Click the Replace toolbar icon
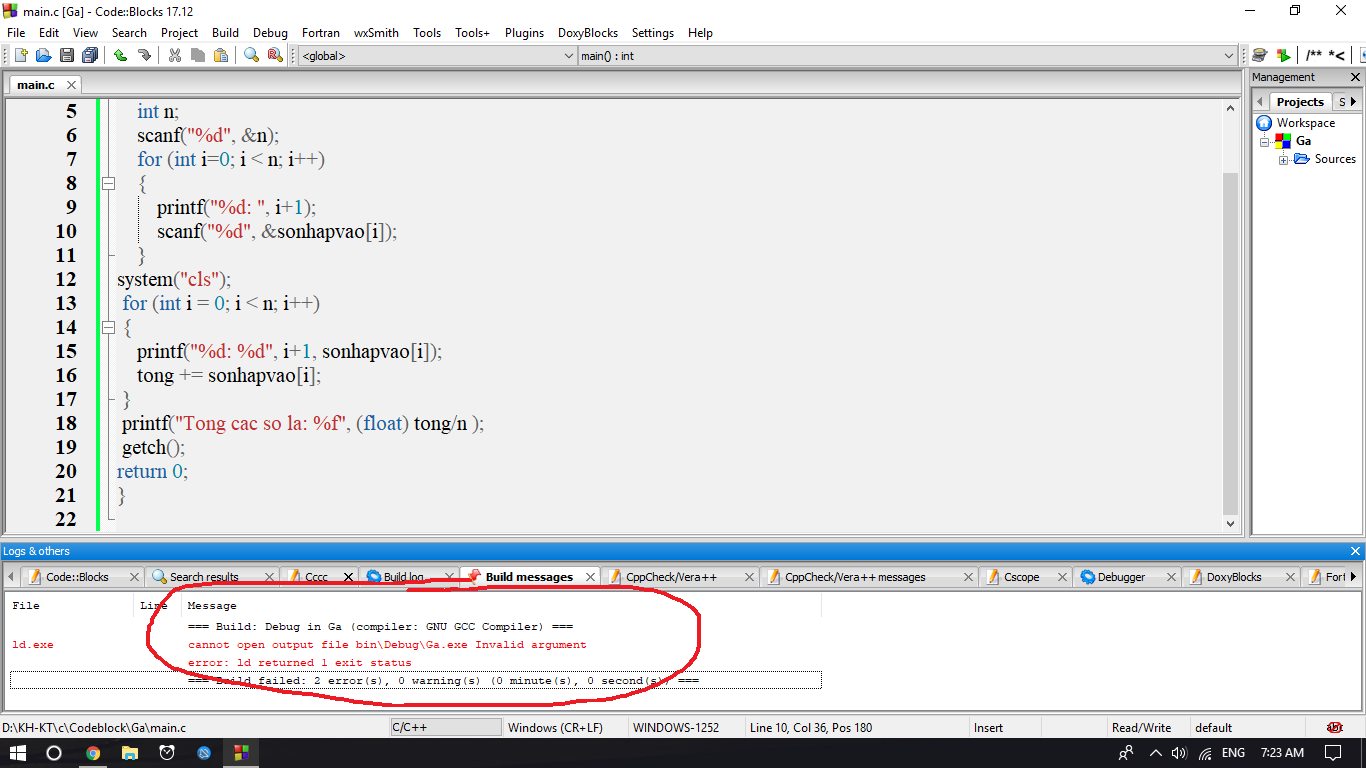 pyautogui.click(x=274, y=56)
